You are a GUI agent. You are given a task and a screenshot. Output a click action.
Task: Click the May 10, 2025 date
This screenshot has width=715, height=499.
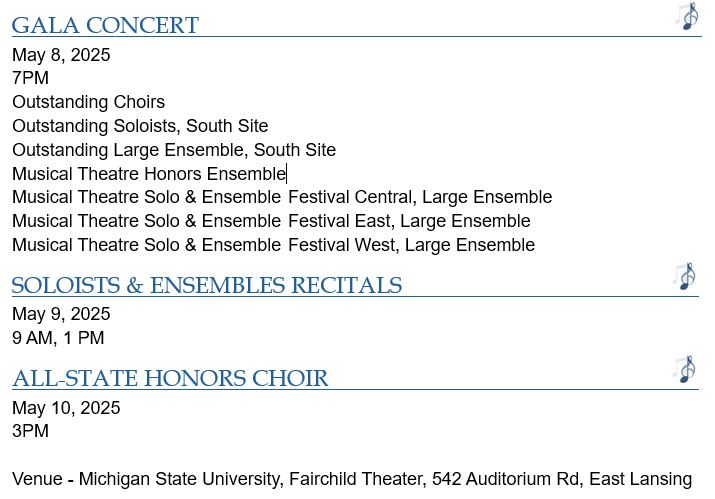coord(66,408)
